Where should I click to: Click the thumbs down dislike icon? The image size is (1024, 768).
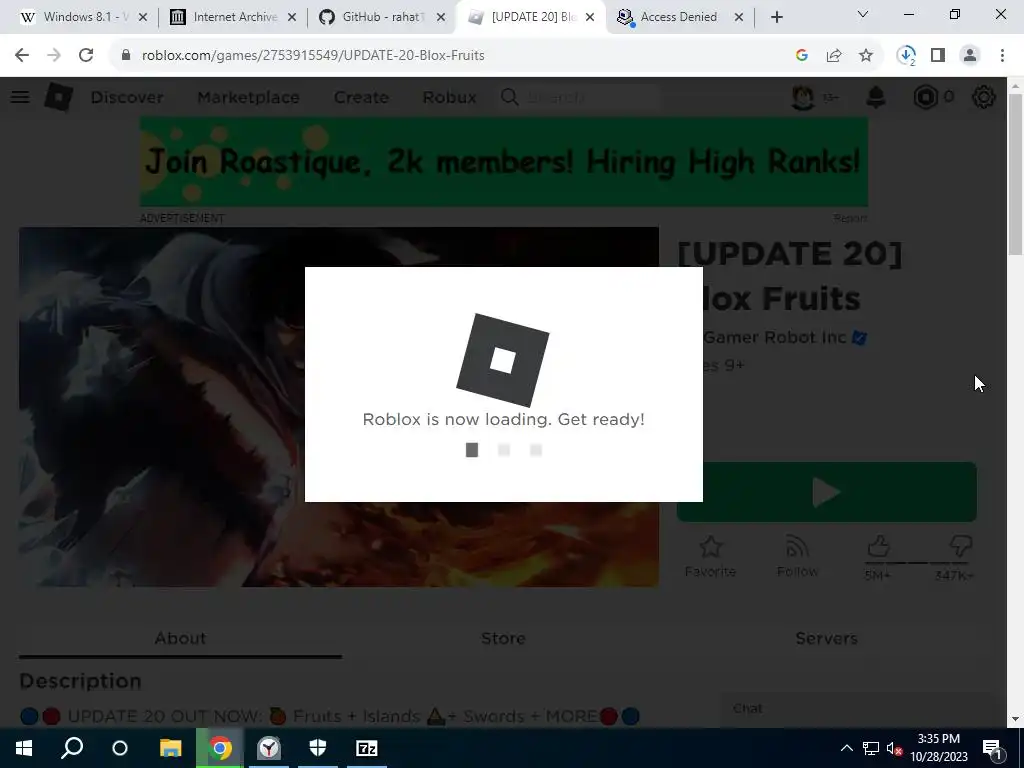pos(960,546)
